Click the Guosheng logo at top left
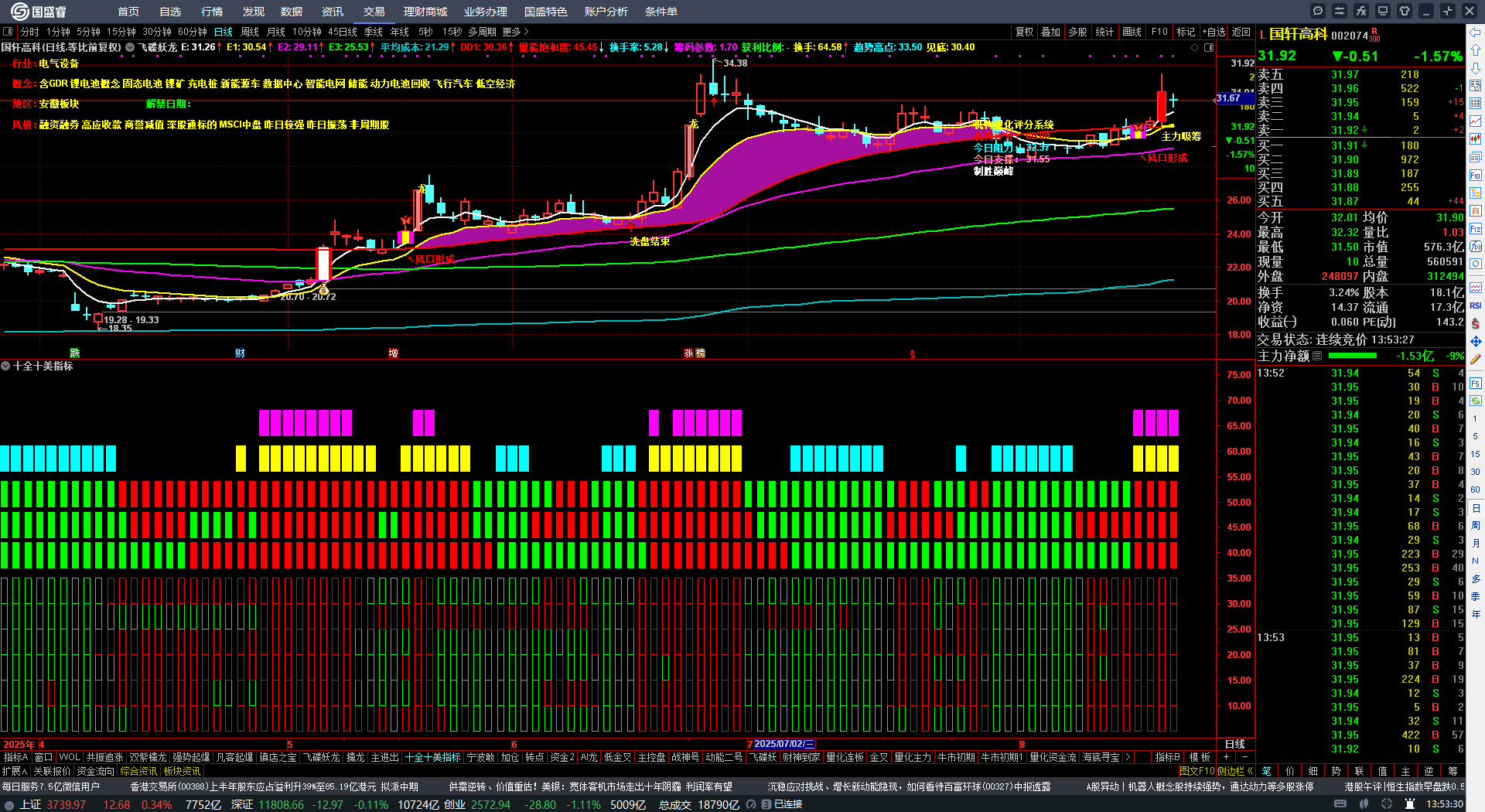This screenshot has height=812, width=1485. 38,11
